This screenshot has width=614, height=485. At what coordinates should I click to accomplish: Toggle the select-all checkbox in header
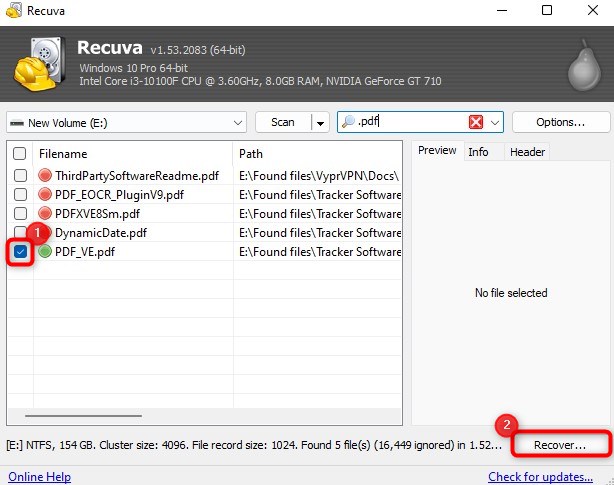[x=20, y=153]
